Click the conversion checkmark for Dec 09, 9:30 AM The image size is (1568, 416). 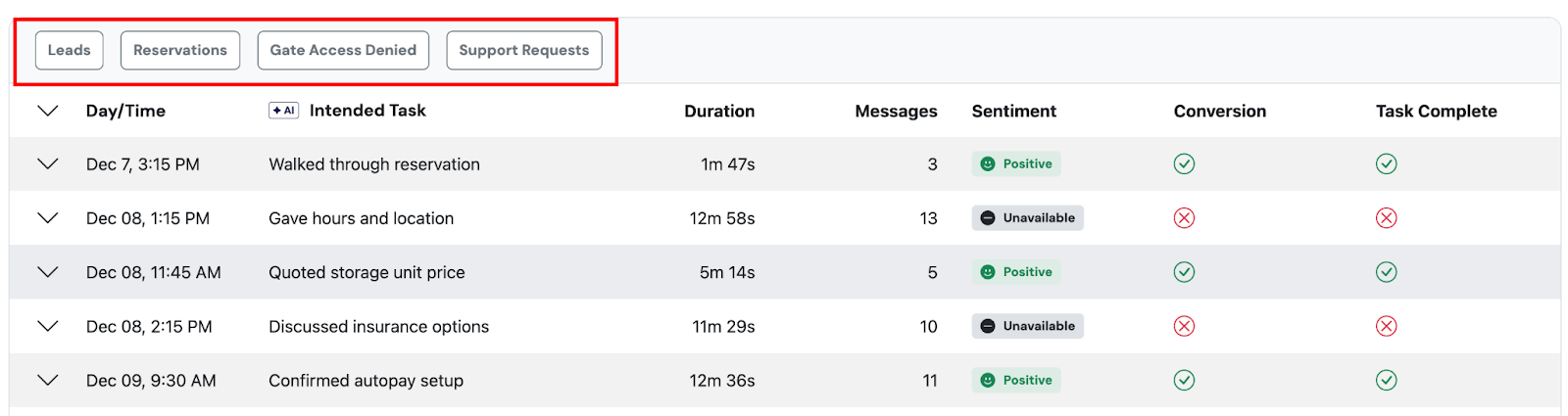[x=1184, y=380]
